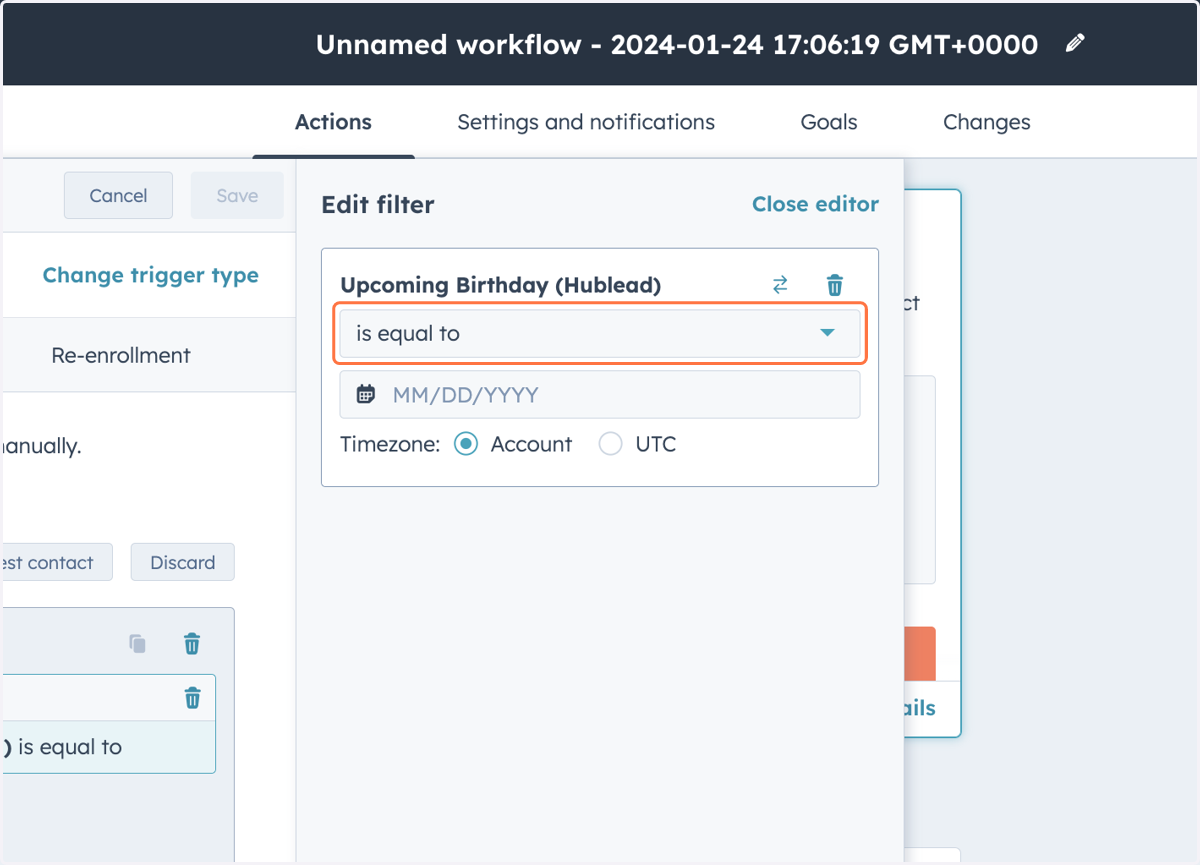This screenshot has width=1200, height=865.
Task: Switch to the Actions tab
Action: (x=333, y=122)
